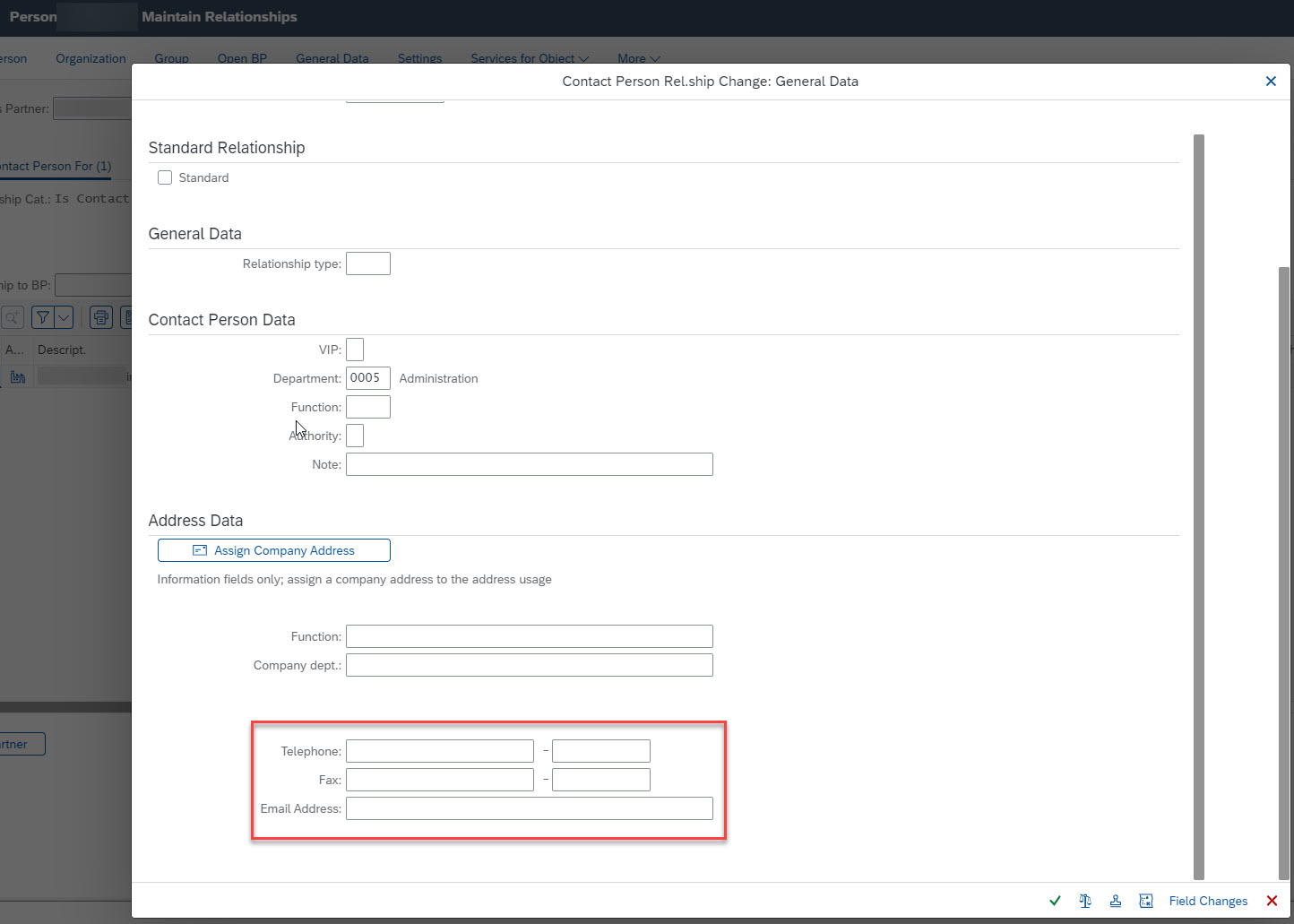Click Open BP in the background toolbar
This screenshot has height=924, width=1294.
242,58
